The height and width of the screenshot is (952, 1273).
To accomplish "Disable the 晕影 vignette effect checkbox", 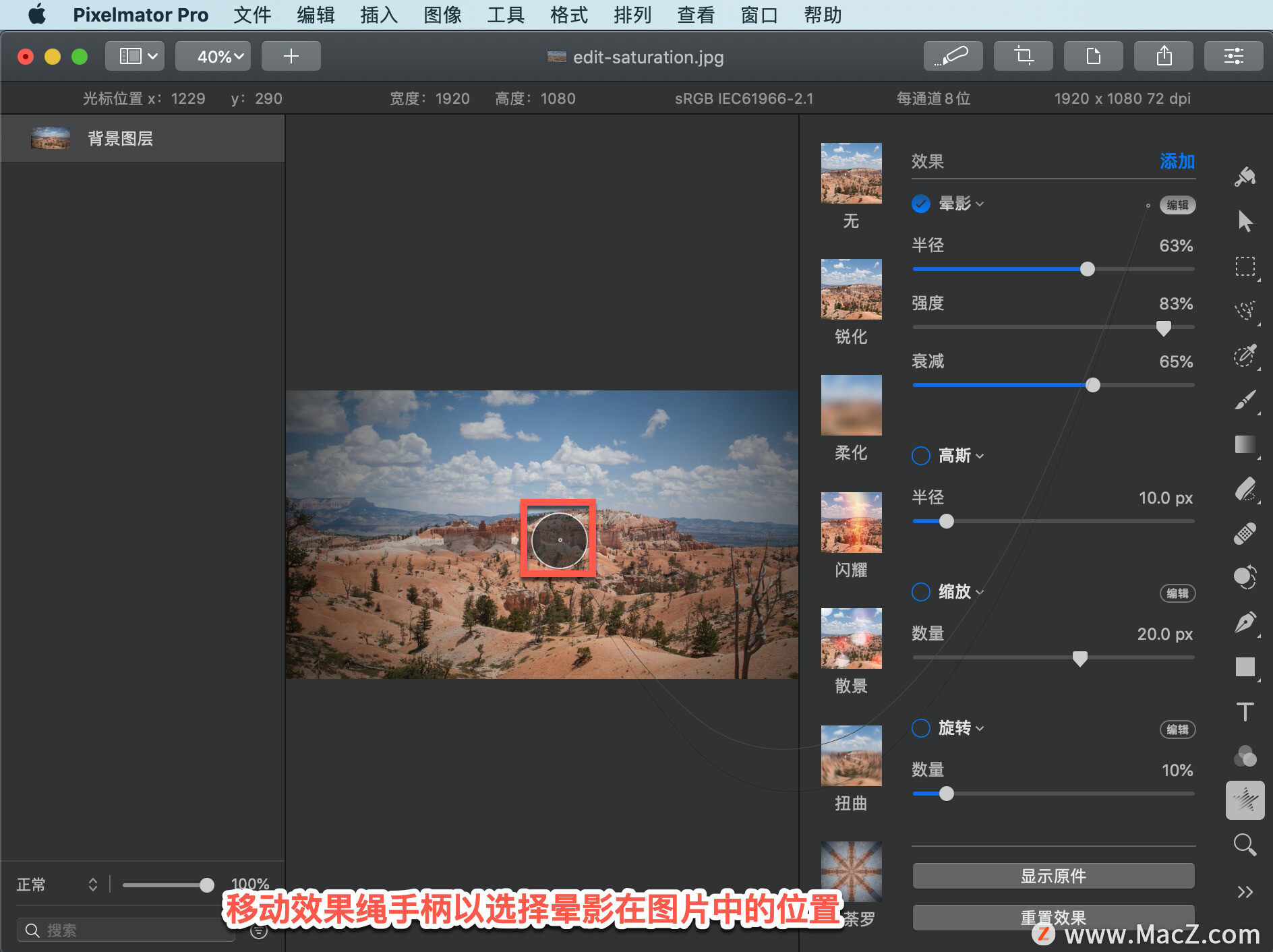I will [x=920, y=204].
